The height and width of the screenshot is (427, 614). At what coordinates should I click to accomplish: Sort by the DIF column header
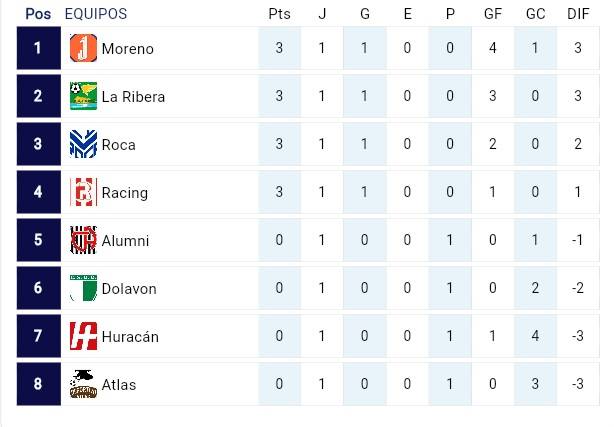578,14
